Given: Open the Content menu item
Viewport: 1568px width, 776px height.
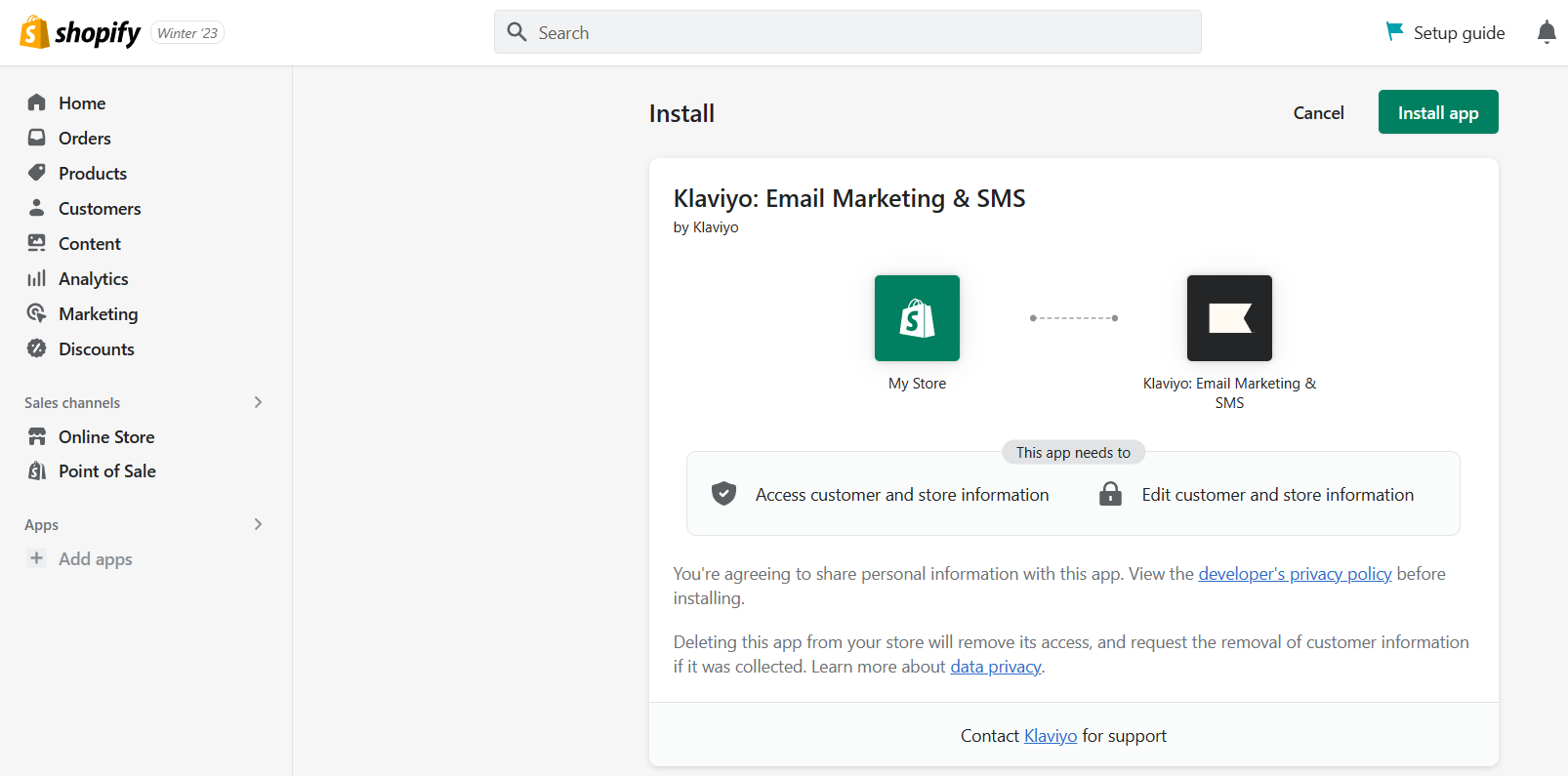Looking at the screenshot, I should pyautogui.click(x=90, y=243).
